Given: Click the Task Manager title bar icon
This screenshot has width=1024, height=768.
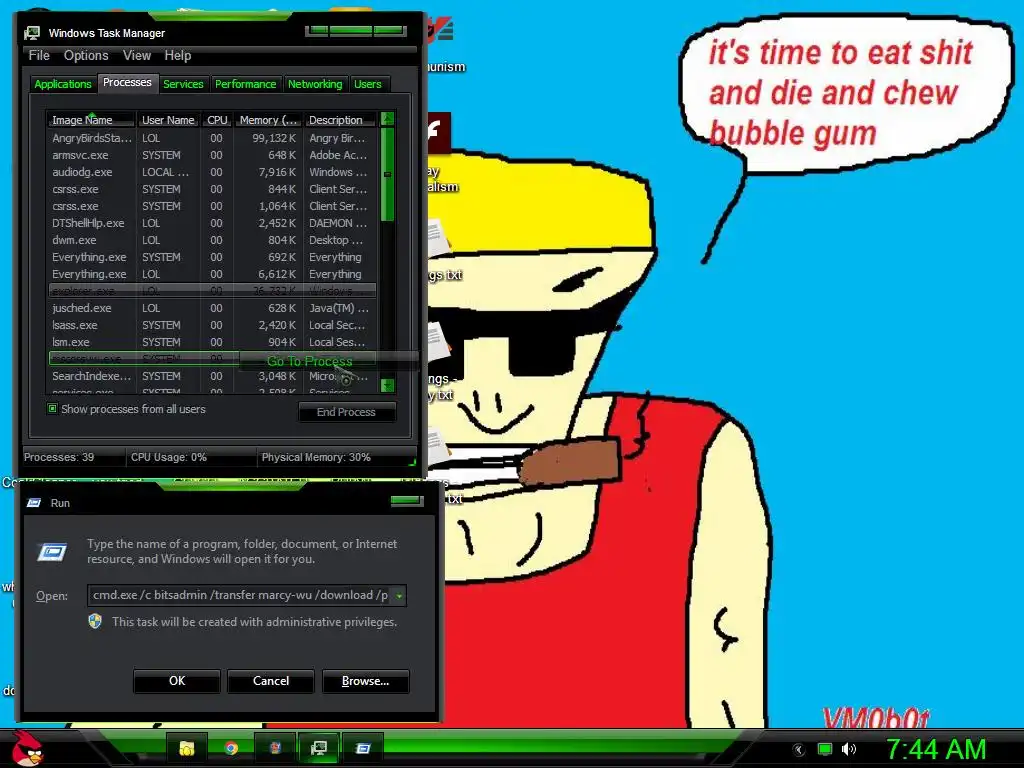Looking at the screenshot, I should (32, 33).
